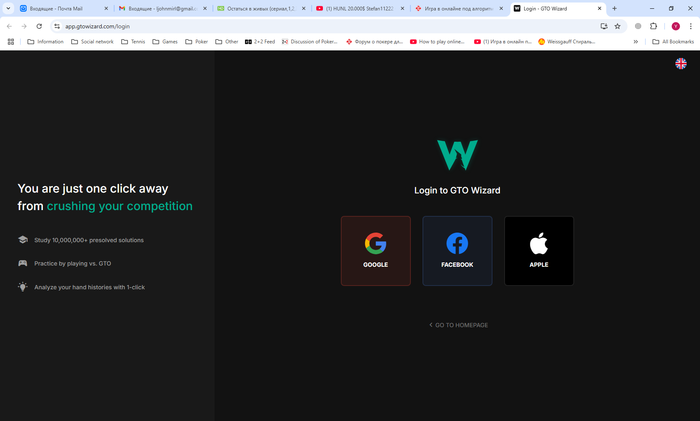
Task: Open the install app icon in address bar
Action: point(604,26)
